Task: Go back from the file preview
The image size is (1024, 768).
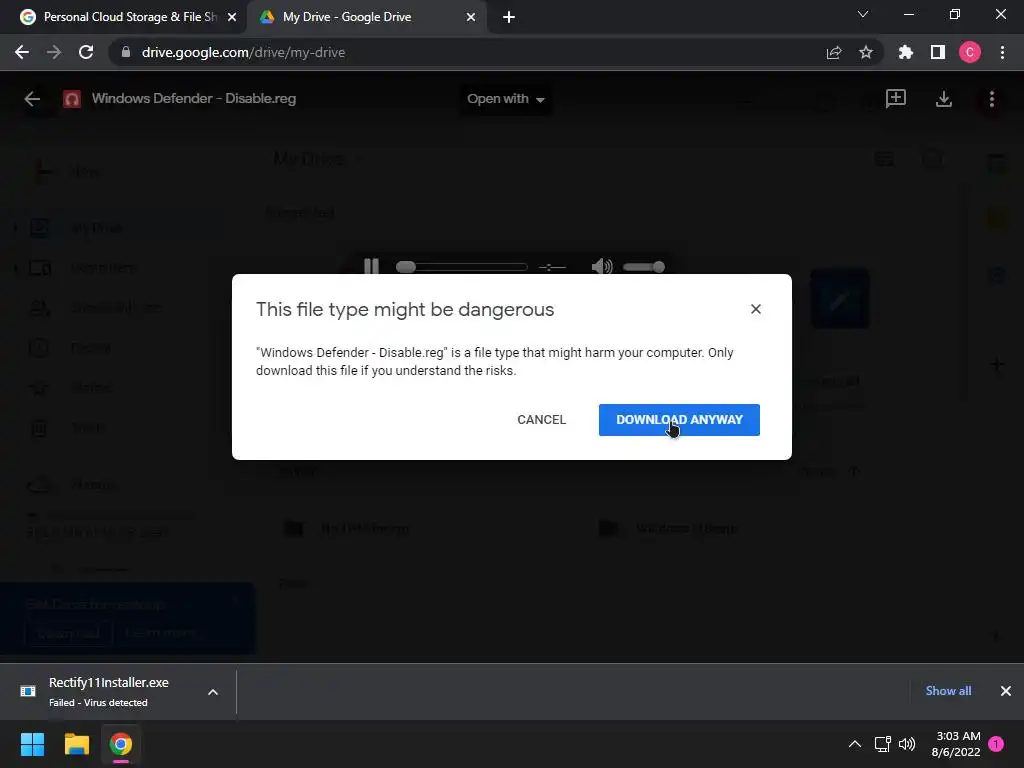Action: [32, 99]
